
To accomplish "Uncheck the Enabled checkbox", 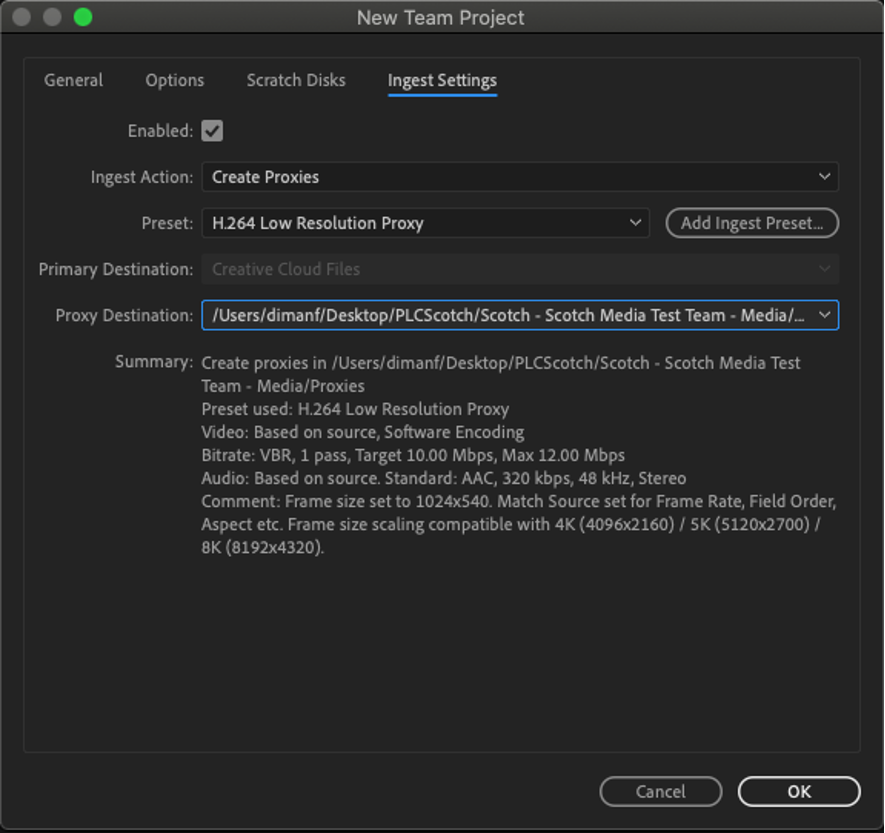I will (212, 131).
